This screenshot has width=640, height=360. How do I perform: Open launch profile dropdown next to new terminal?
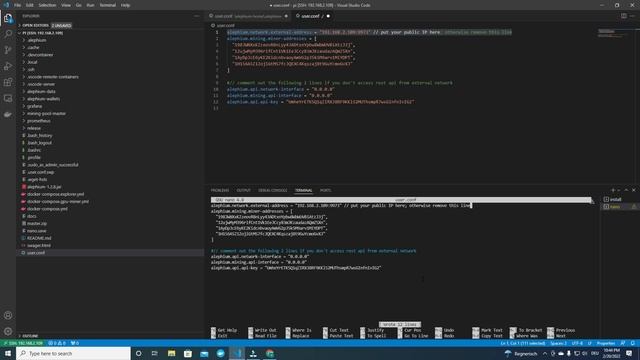click(619, 190)
